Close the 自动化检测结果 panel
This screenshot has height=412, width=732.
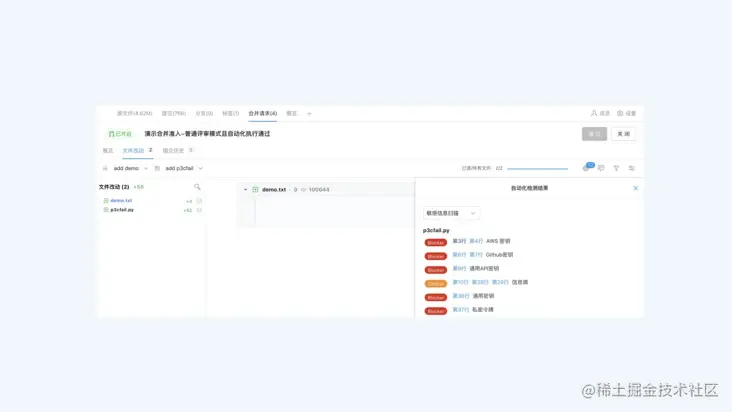(635, 188)
